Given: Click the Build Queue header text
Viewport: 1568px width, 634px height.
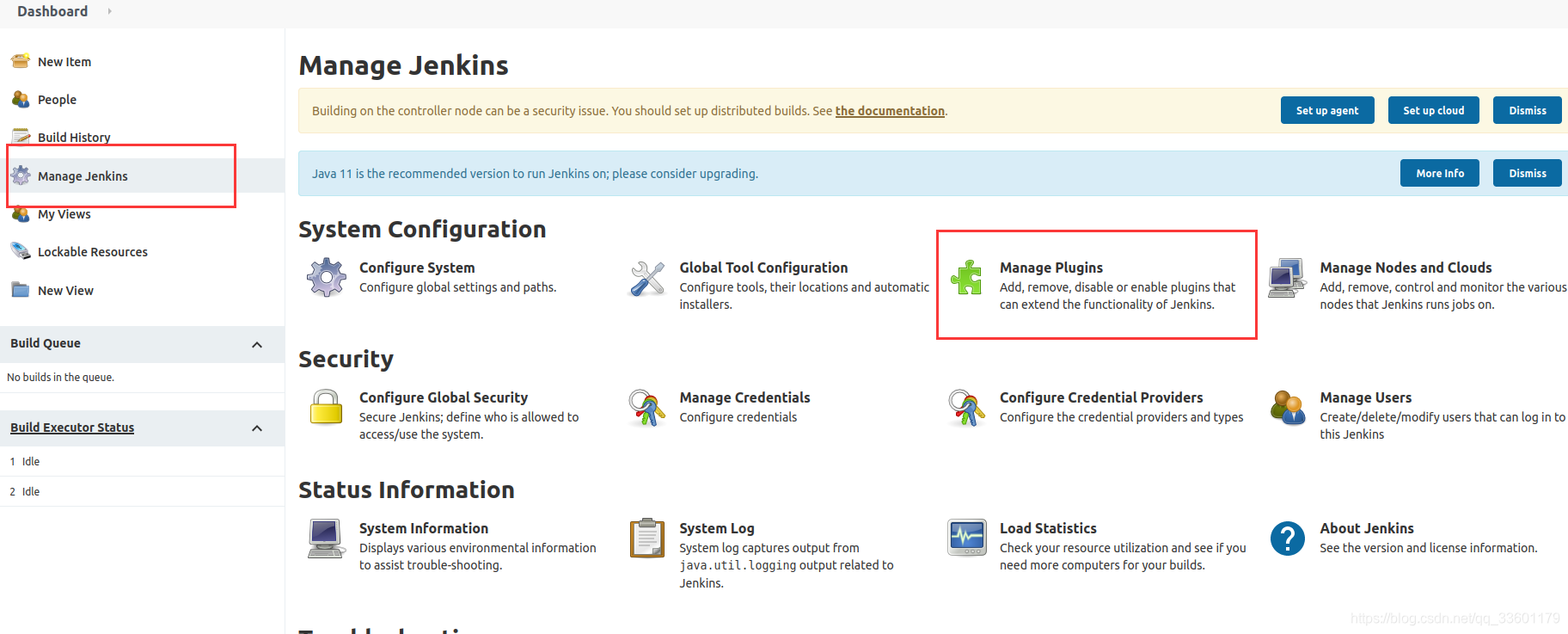Looking at the screenshot, I should point(46,343).
